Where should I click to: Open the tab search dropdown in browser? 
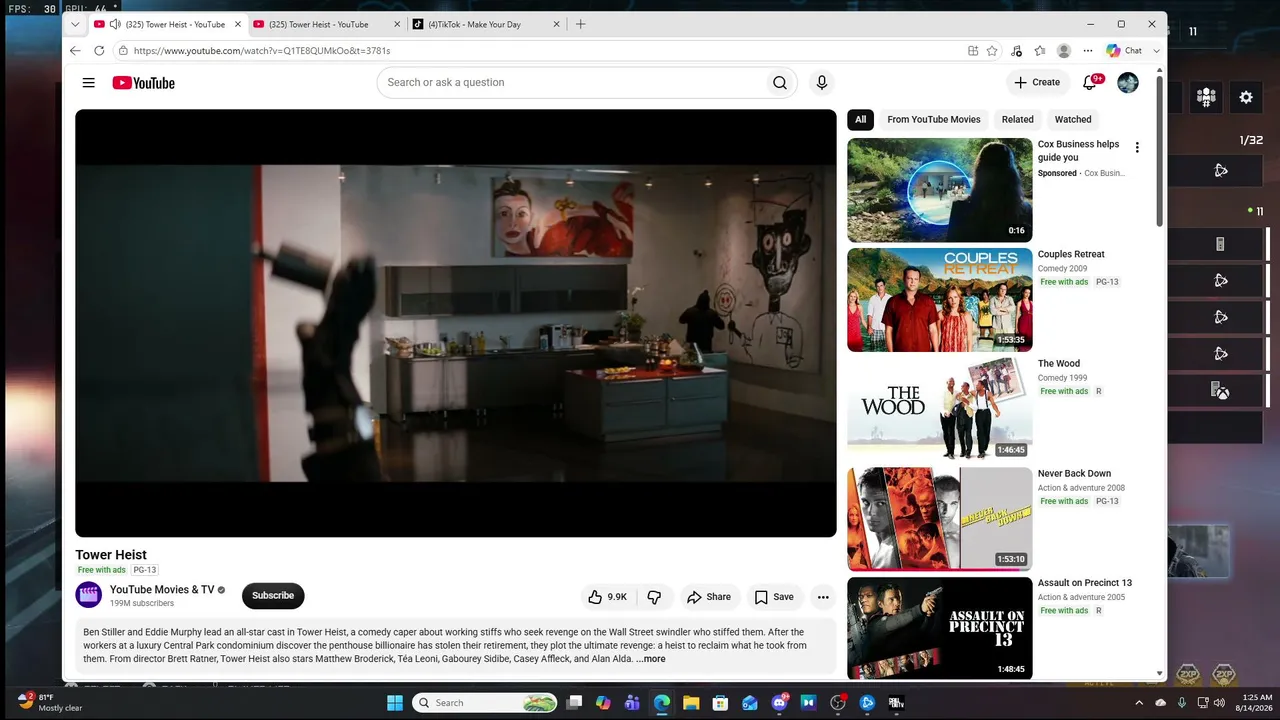pyautogui.click(x=75, y=24)
